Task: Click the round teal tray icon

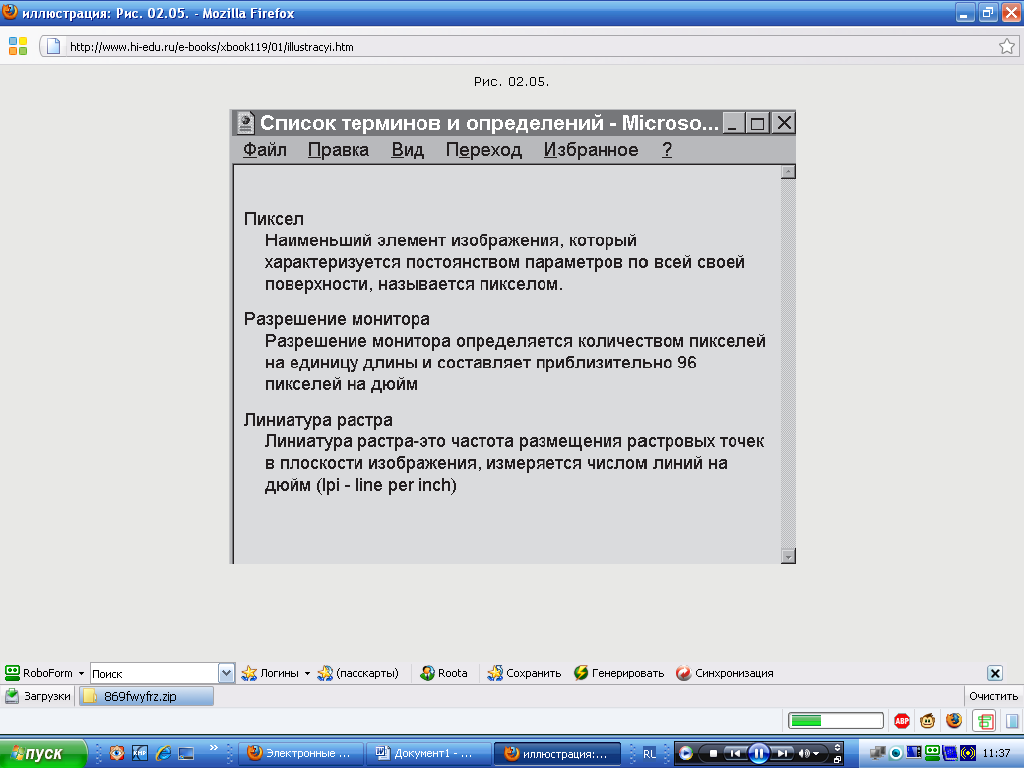Action: pos(896,754)
